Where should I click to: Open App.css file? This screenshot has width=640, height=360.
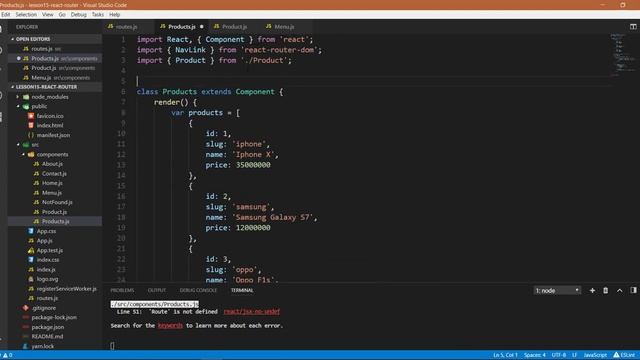[46, 231]
